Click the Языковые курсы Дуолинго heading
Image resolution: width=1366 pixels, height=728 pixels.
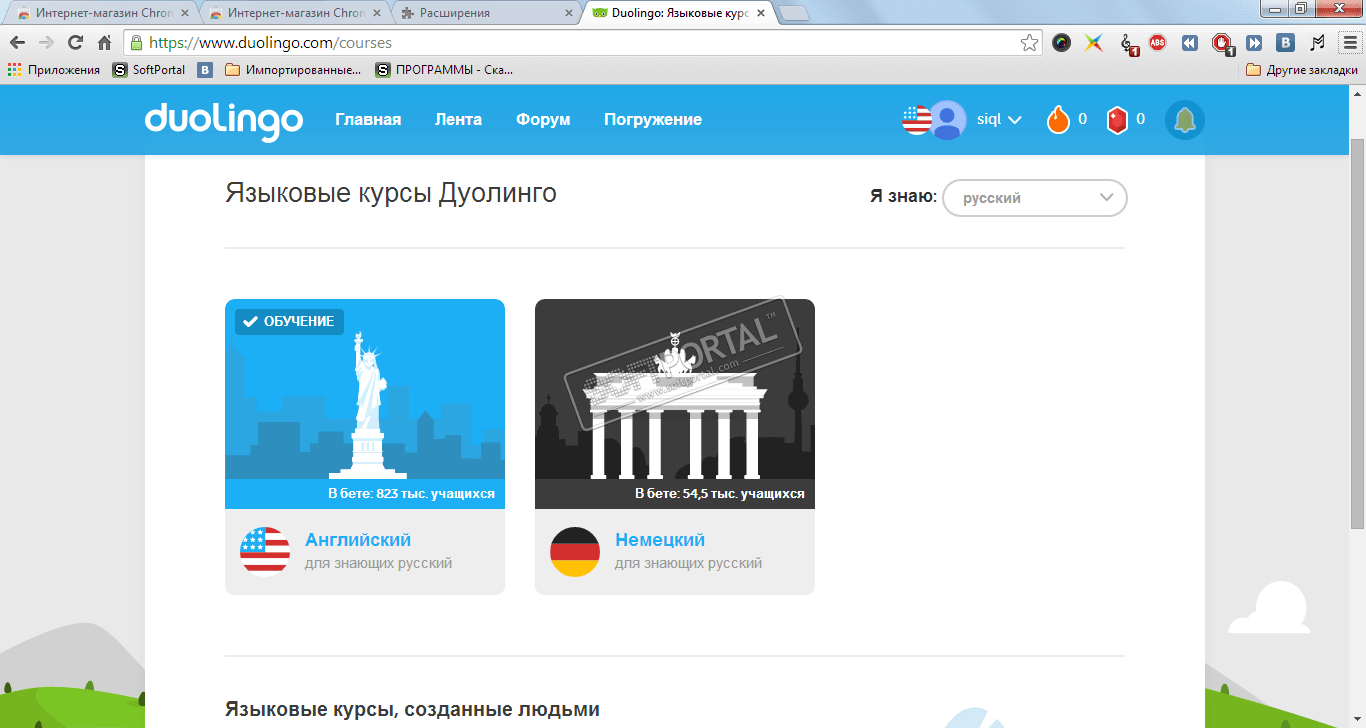tap(391, 193)
